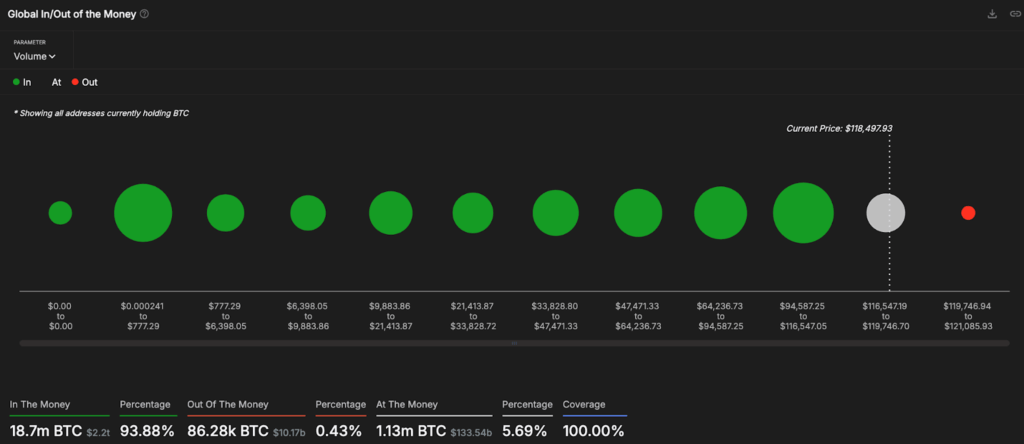Click the 100.00% Coverage value
The image size is (1024, 444).
click(x=594, y=431)
